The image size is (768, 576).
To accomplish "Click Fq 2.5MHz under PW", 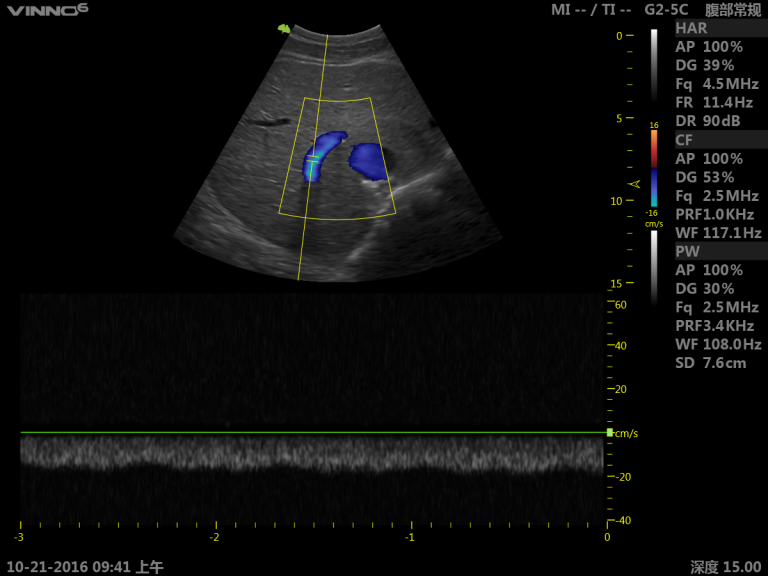I will (717, 308).
